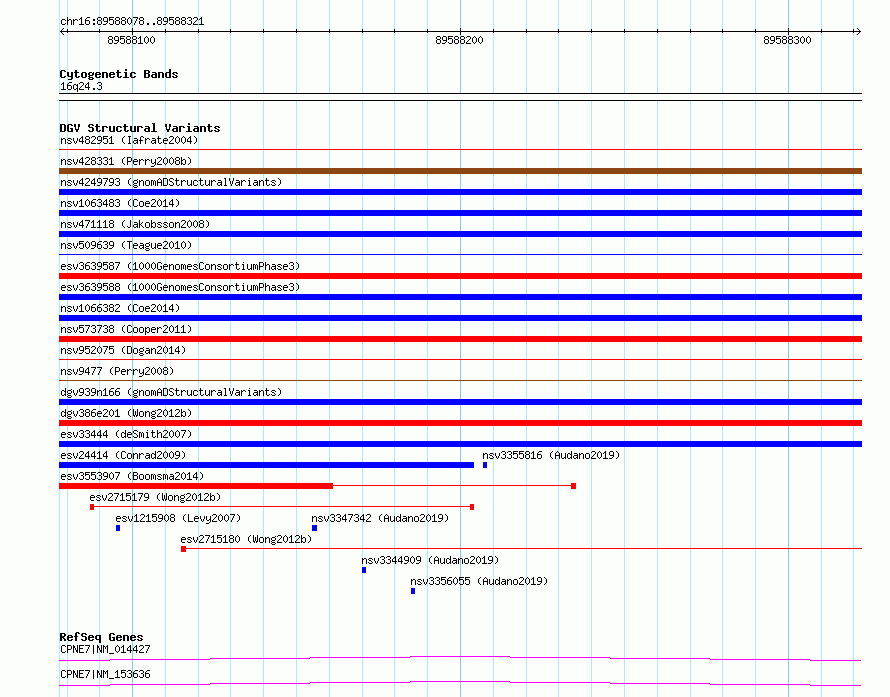This screenshot has width=890, height=697.
Task: Click the 89588300 ruler position label
Action: (787, 40)
